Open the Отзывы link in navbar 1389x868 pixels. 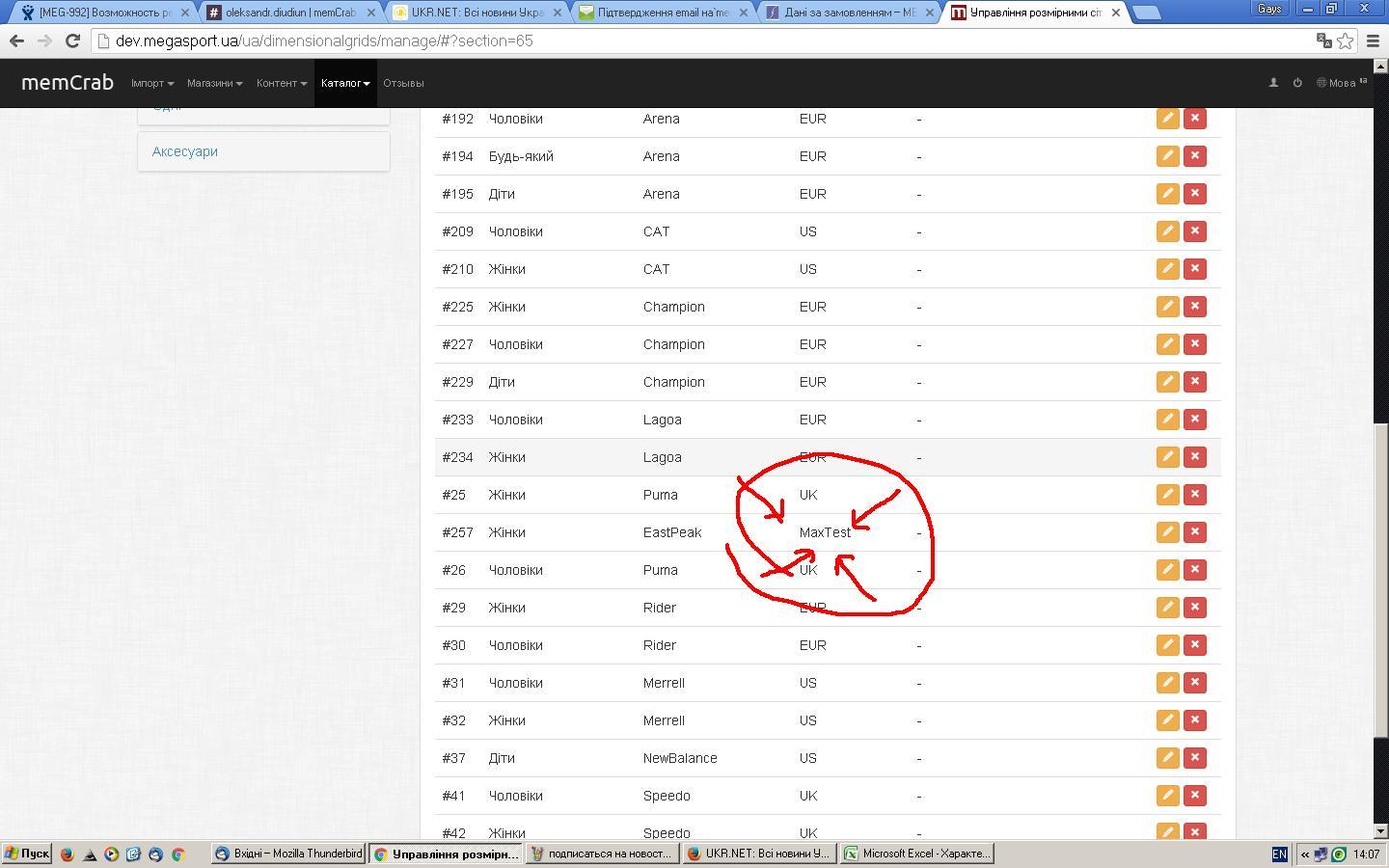point(403,83)
